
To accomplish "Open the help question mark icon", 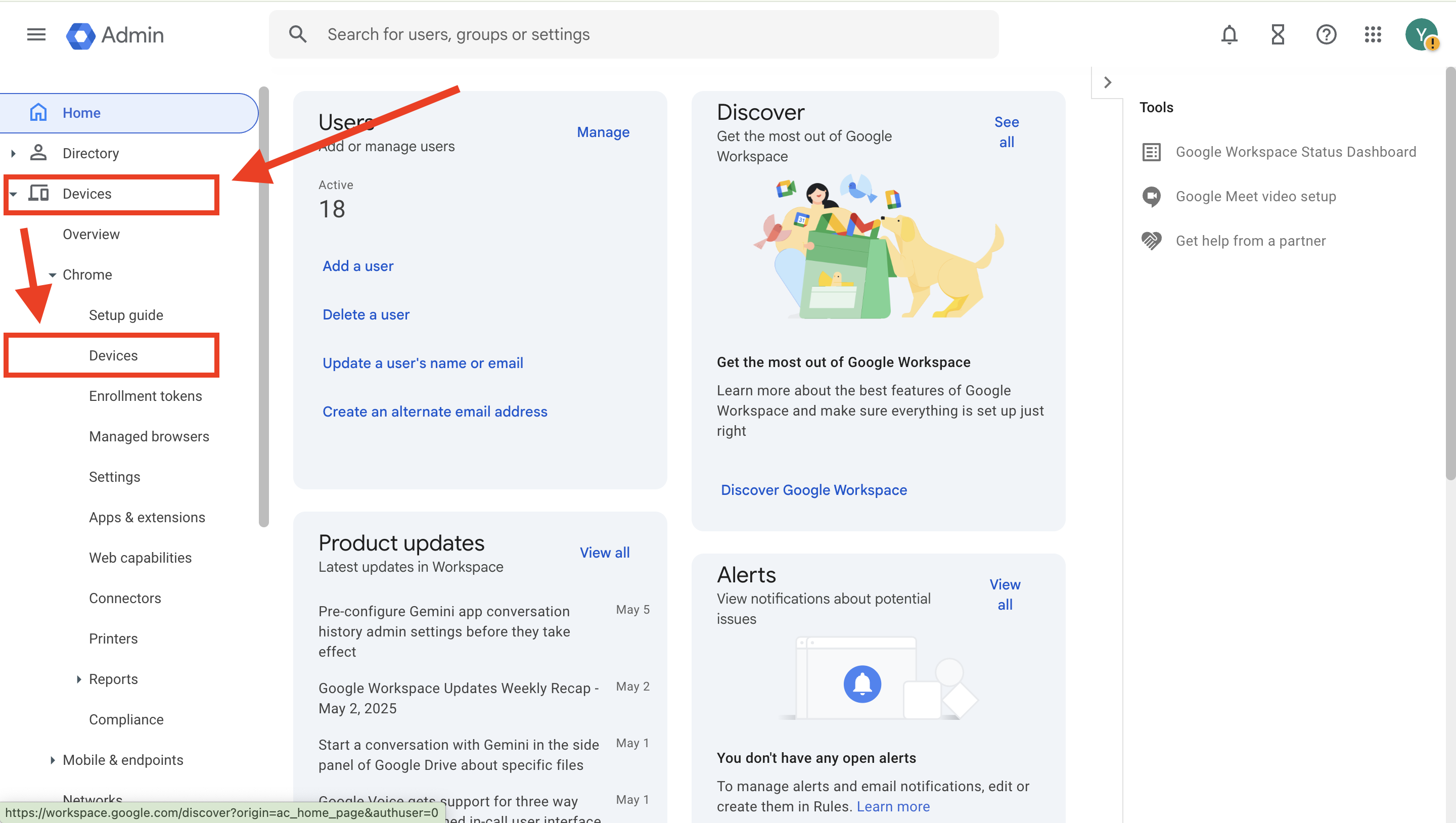I will click(x=1326, y=34).
